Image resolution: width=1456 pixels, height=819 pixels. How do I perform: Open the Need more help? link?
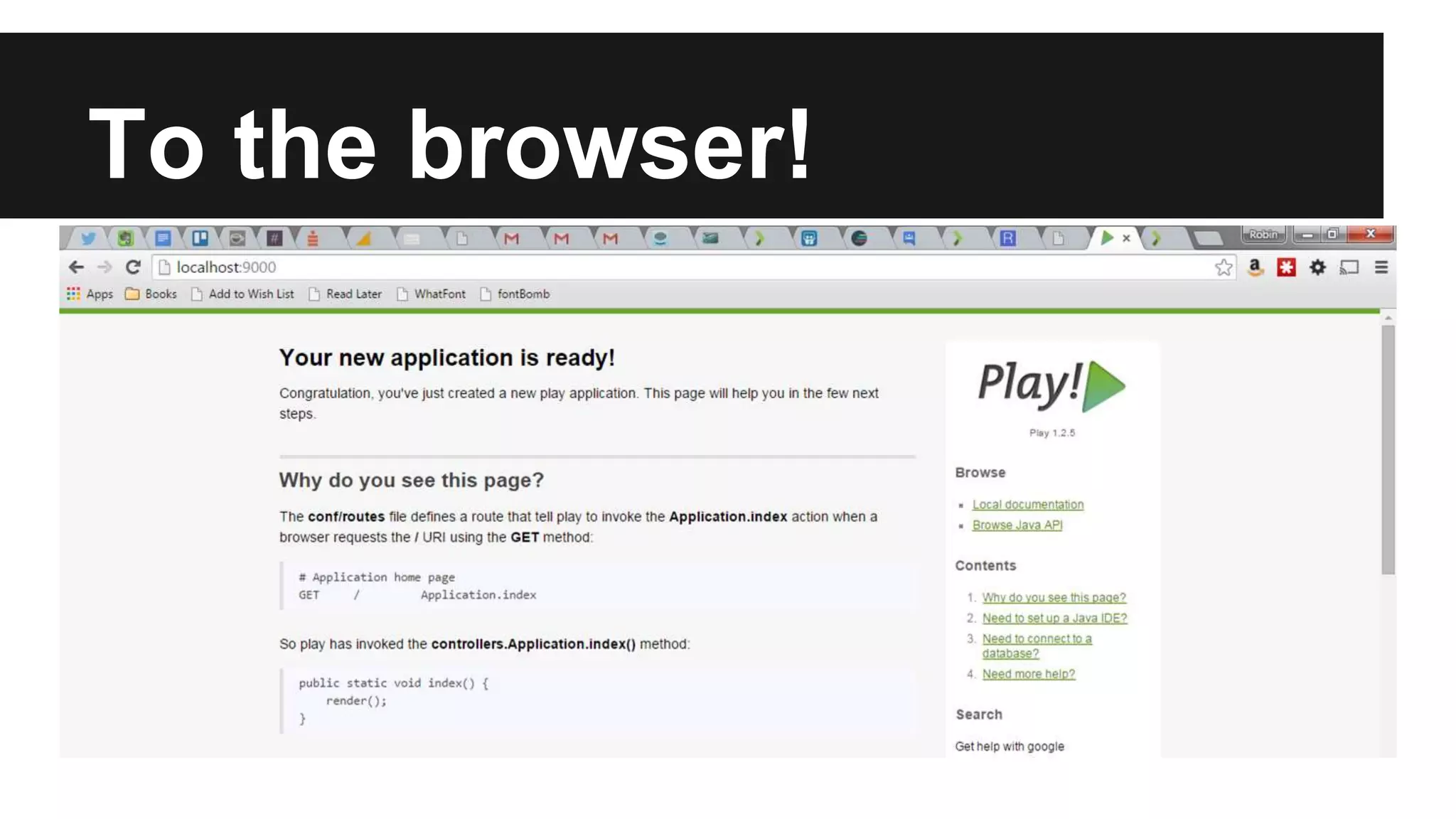pos(1029,674)
